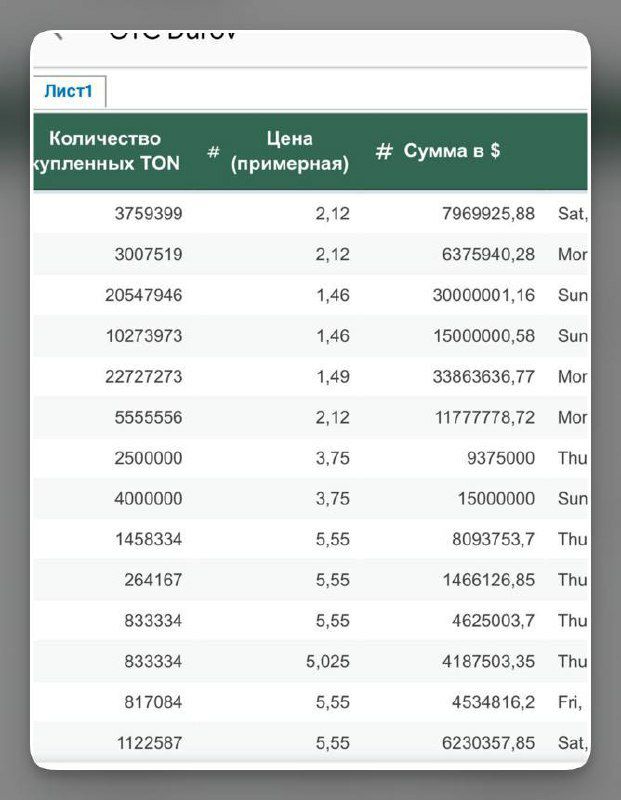Select cell with quantity 1122587
621x800 pixels.
[150, 743]
